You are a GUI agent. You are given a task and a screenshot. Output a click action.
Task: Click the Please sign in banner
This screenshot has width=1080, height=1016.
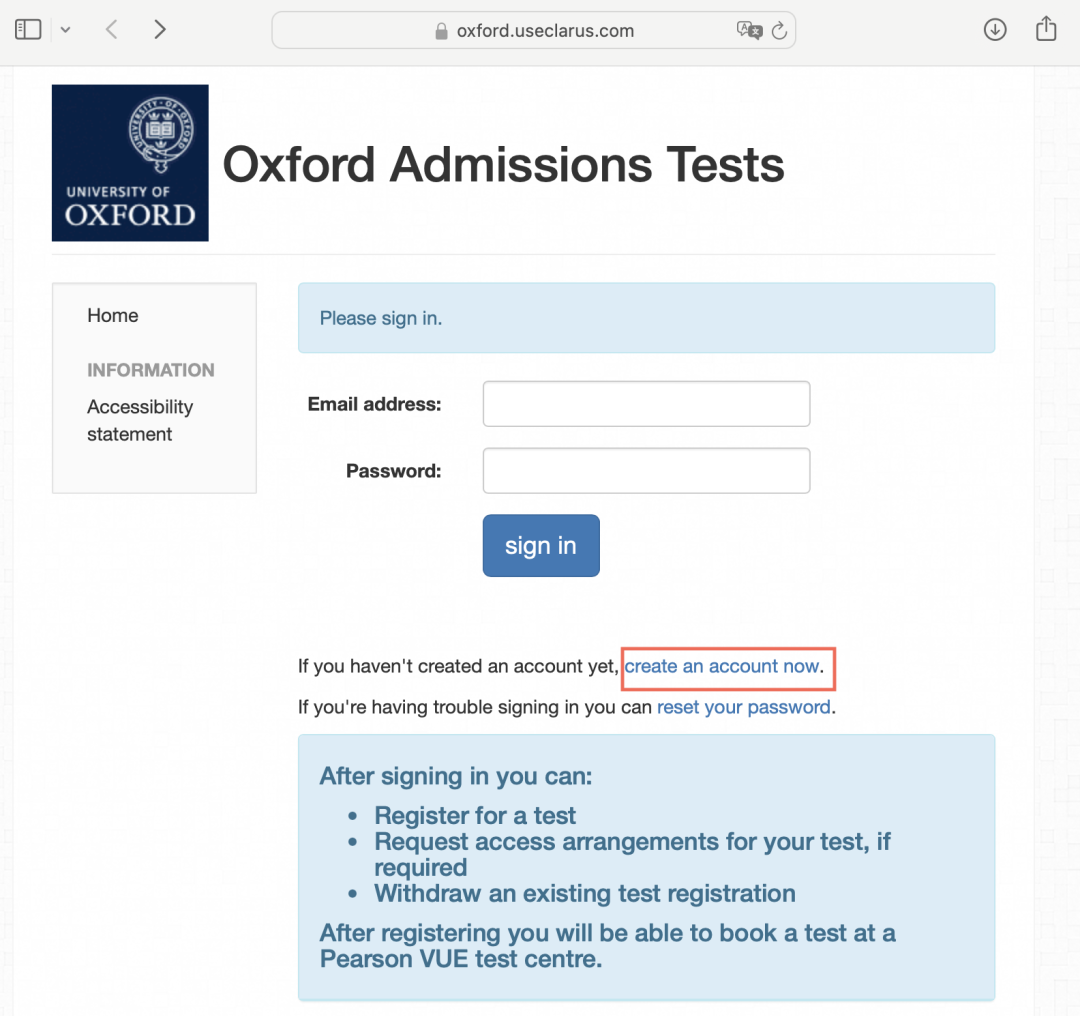click(646, 318)
